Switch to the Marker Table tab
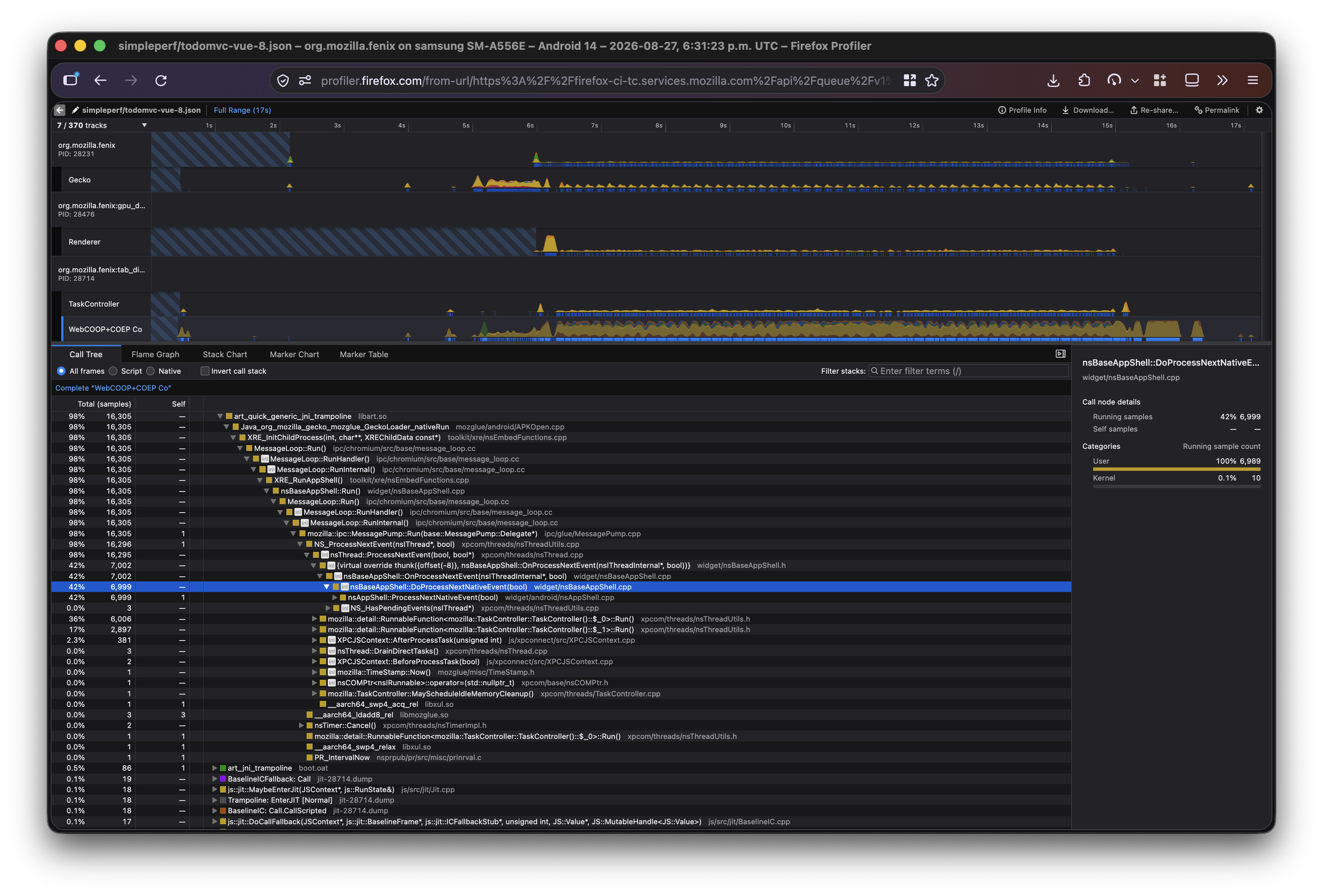This screenshot has width=1323, height=896. point(364,354)
